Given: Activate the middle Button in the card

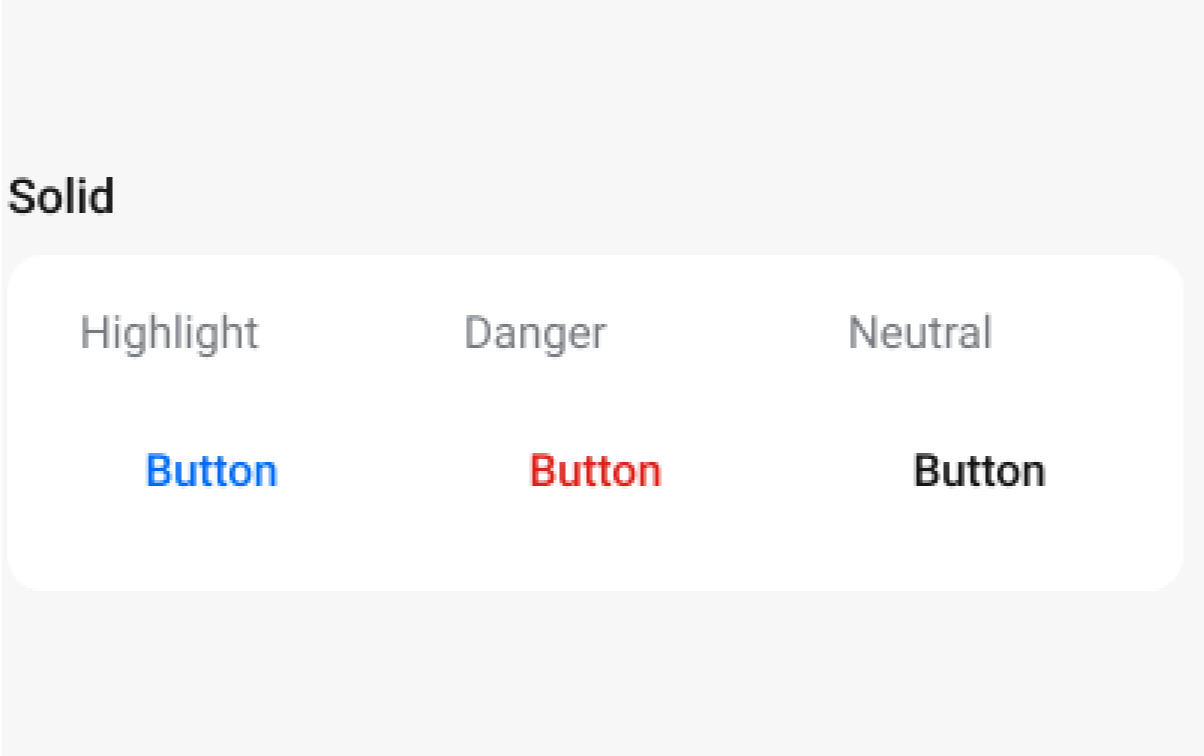Looking at the screenshot, I should click(595, 470).
